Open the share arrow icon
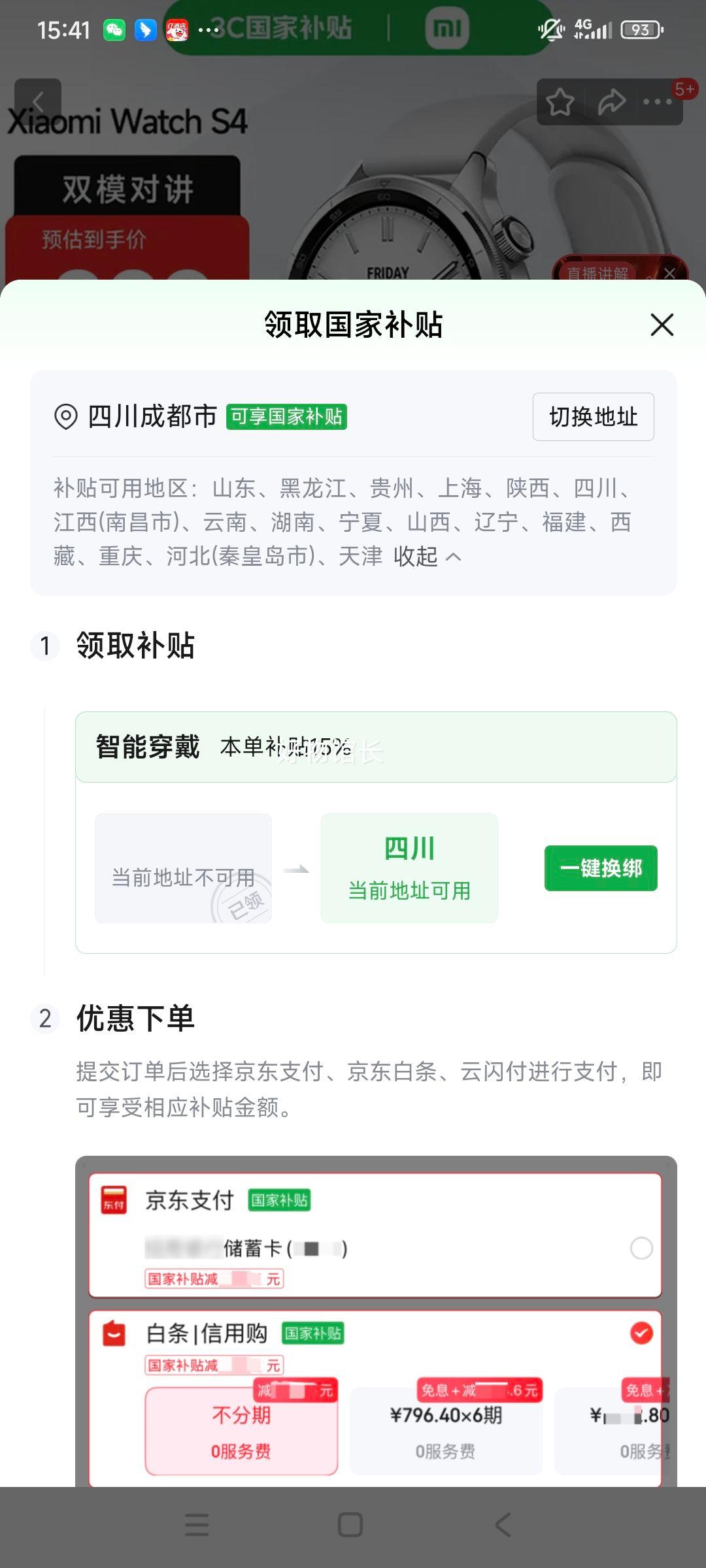This screenshot has width=706, height=1568. coord(611,102)
